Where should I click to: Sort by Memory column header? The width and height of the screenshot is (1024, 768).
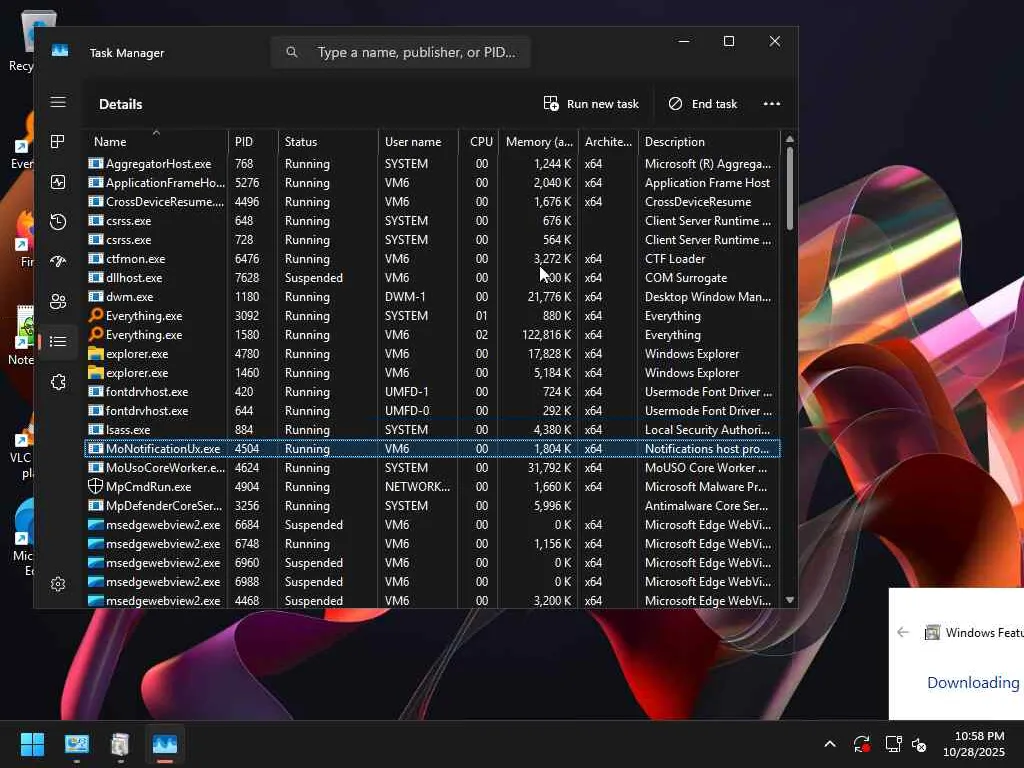(x=539, y=142)
